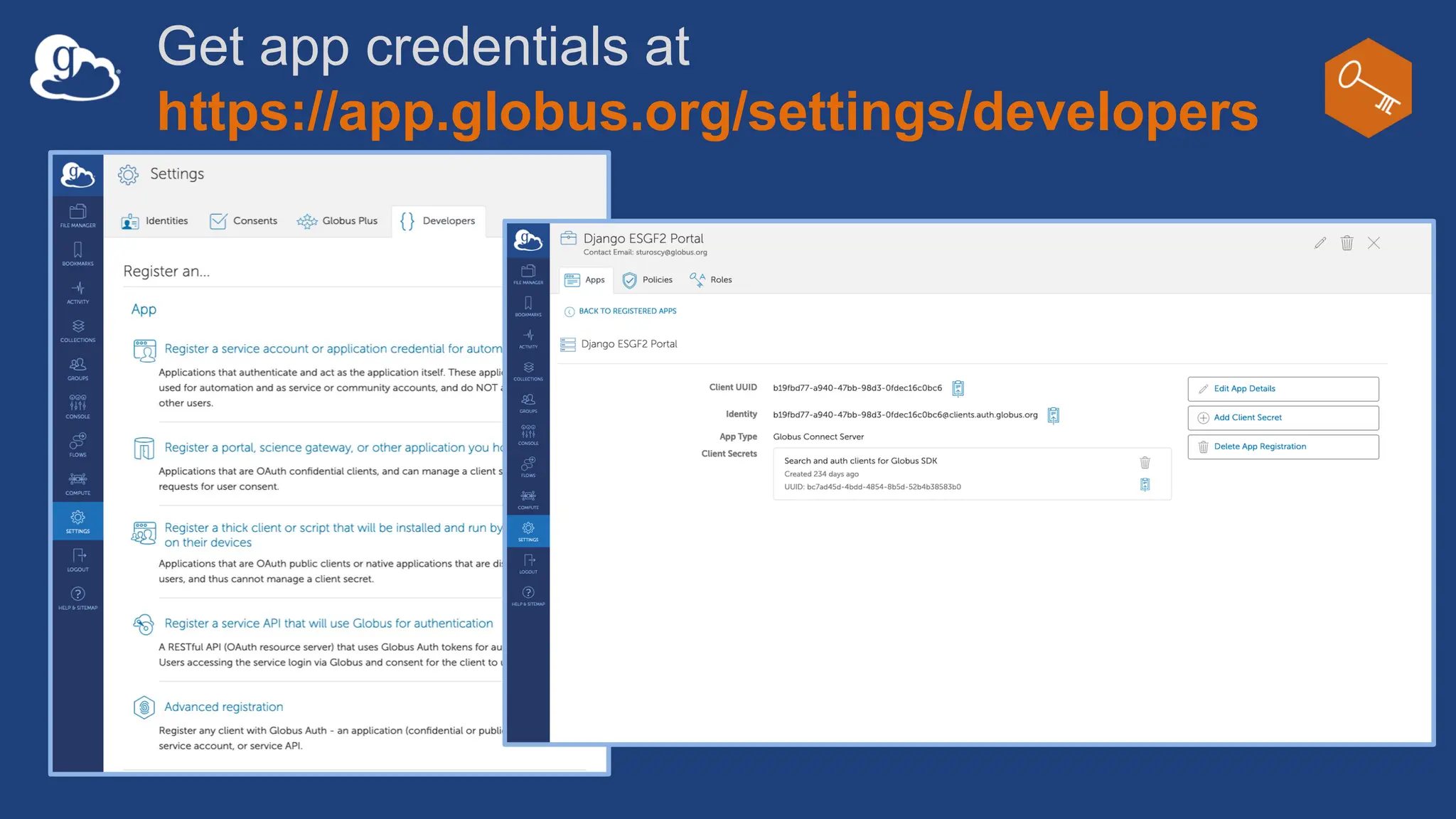Screen dimensions: 1456x819
Task: Delete the Globus SDK client secret
Action: click(1145, 462)
